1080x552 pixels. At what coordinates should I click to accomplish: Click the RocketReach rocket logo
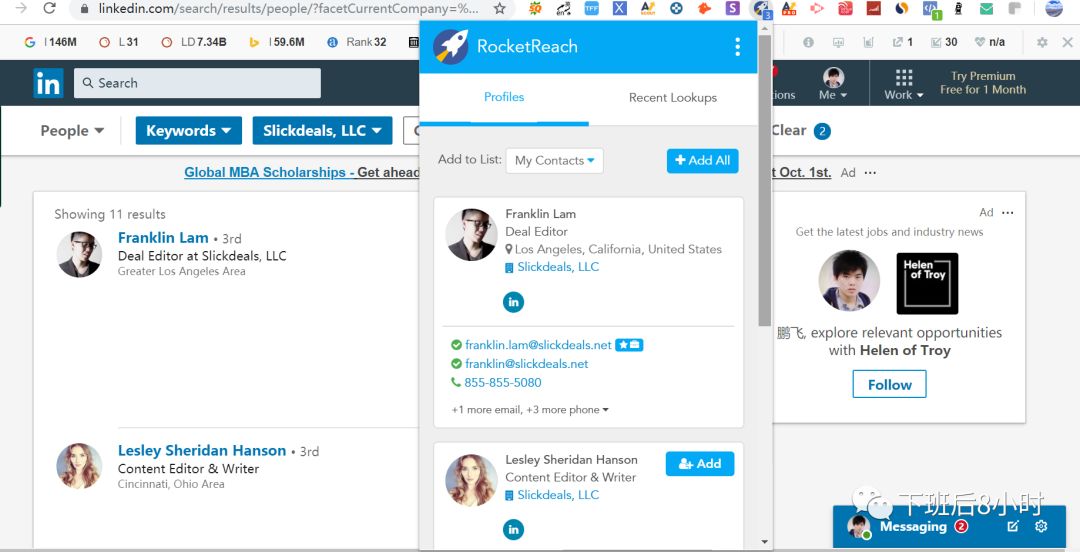pyautogui.click(x=450, y=47)
